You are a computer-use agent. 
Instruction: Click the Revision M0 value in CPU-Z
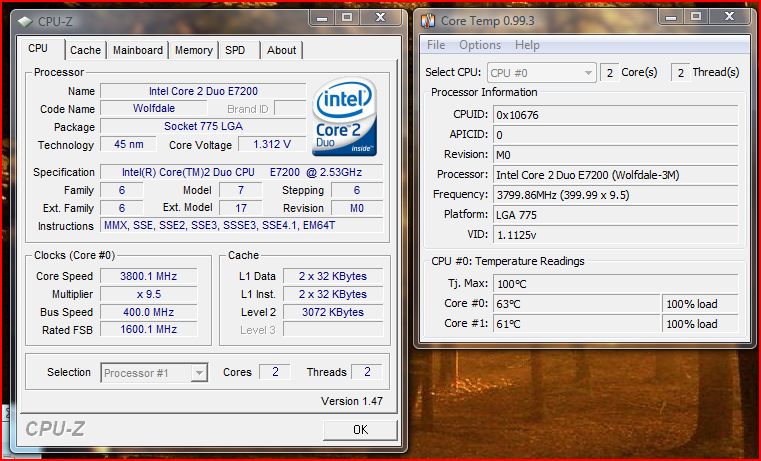pos(357,208)
